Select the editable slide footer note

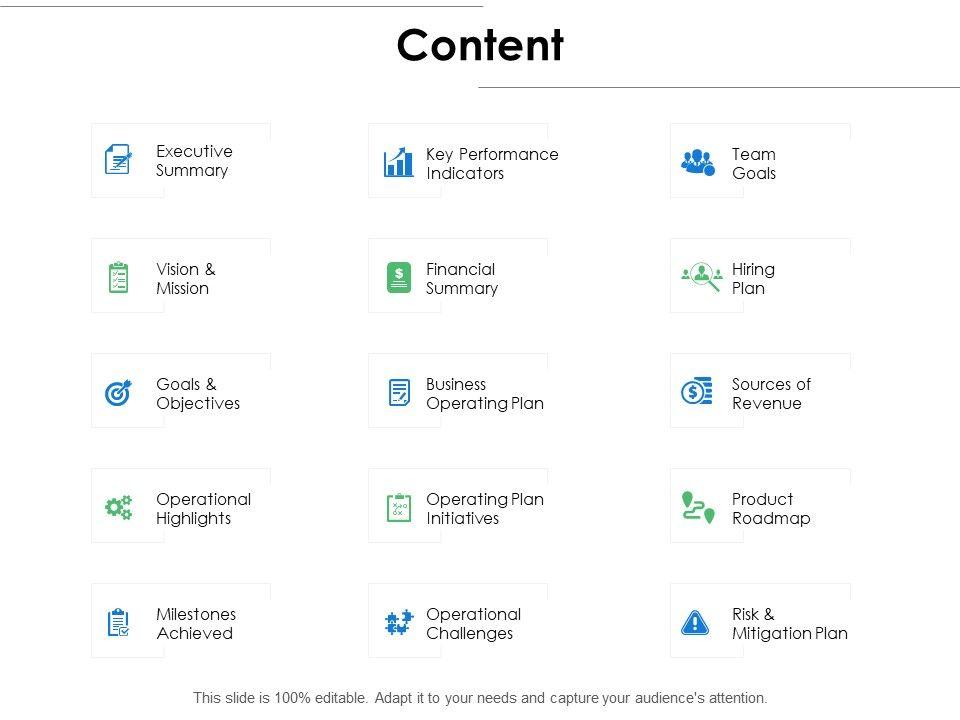[480, 698]
